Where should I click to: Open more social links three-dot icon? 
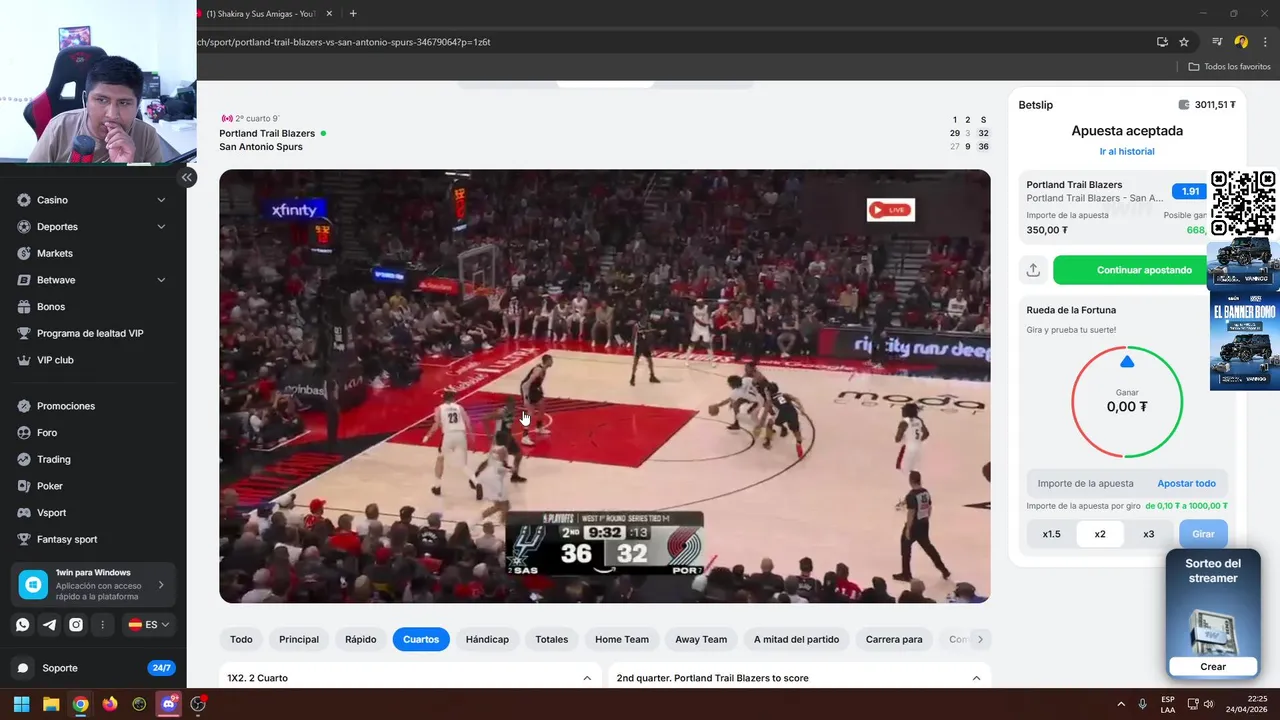103,624
